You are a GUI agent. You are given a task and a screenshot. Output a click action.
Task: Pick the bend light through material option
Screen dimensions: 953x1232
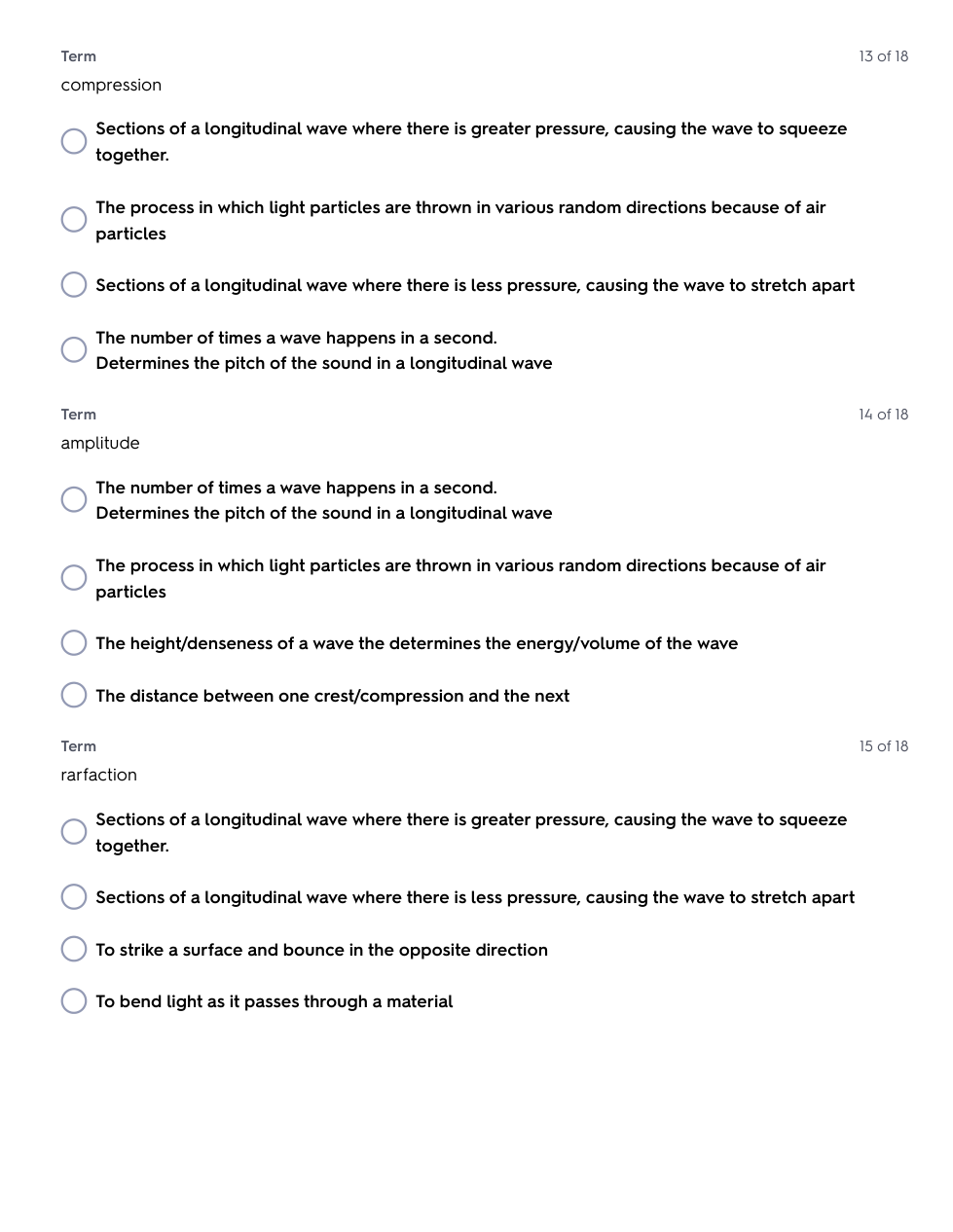click(x=74, y=1001)
